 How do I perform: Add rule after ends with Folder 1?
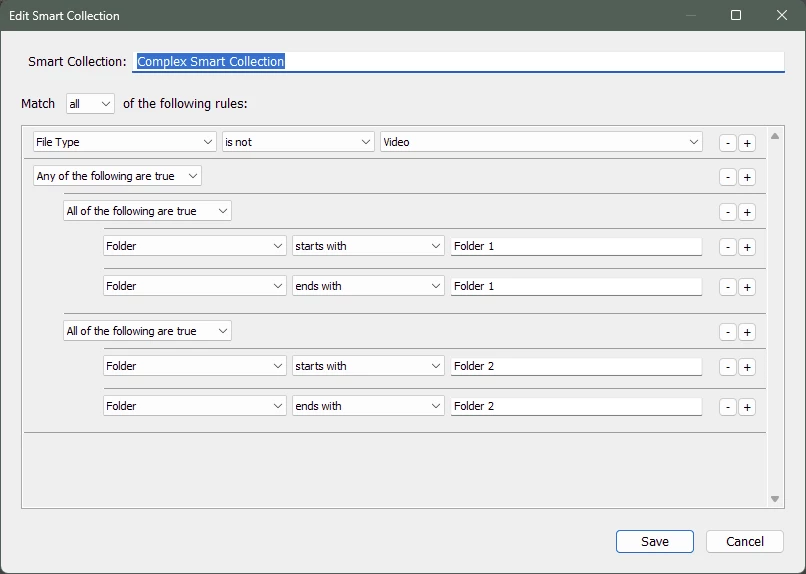point(747,287)
